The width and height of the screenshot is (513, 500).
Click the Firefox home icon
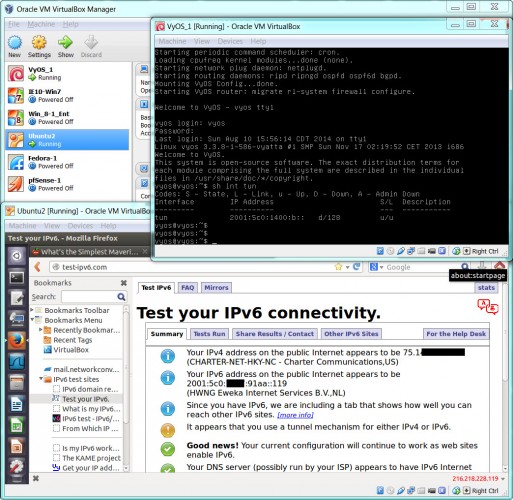[x=499, y=265]
